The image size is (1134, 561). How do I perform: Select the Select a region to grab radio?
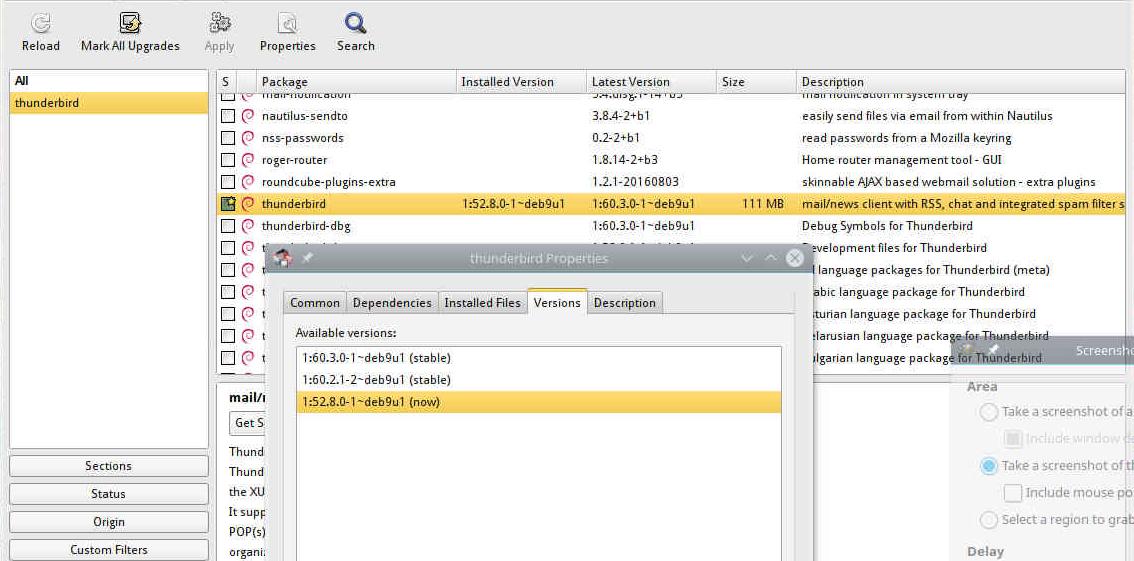click(988, 519)
